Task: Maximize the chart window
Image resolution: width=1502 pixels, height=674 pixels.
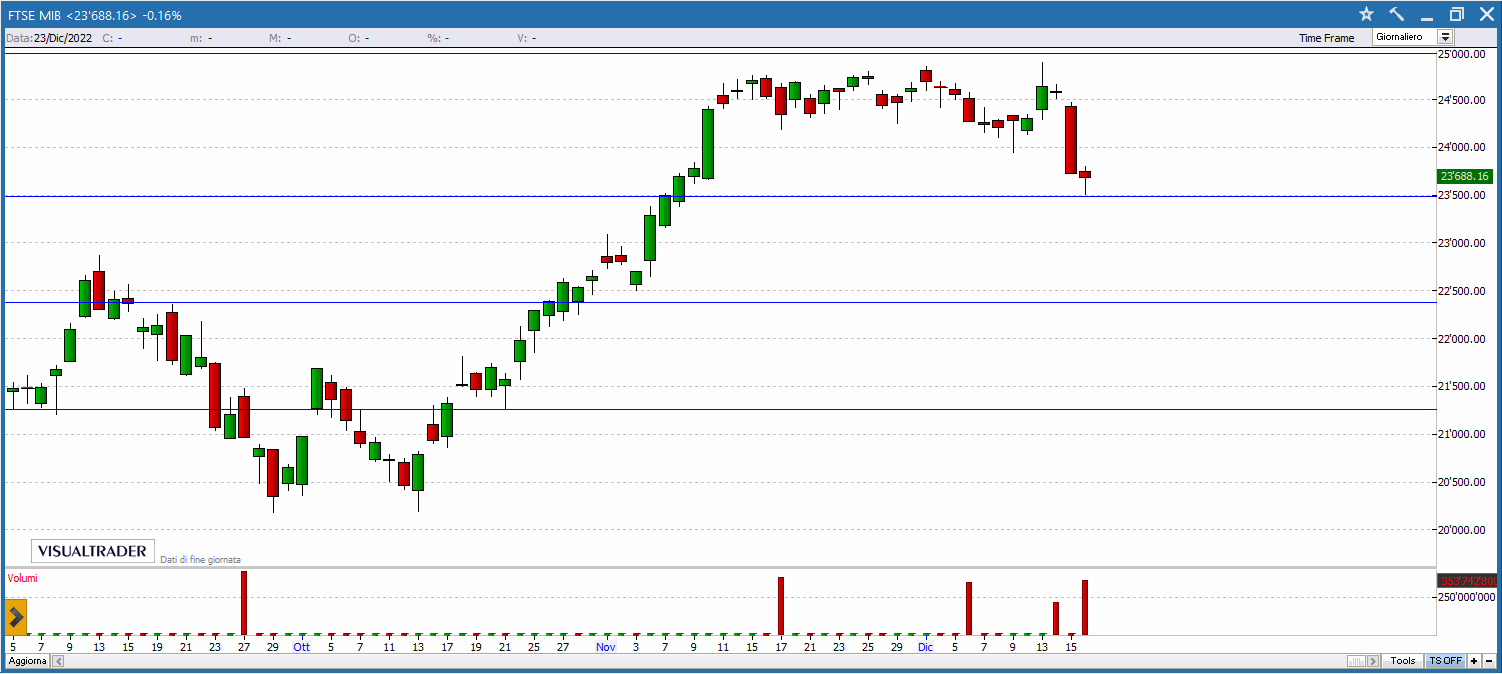Action: (x=1456, y=14)
